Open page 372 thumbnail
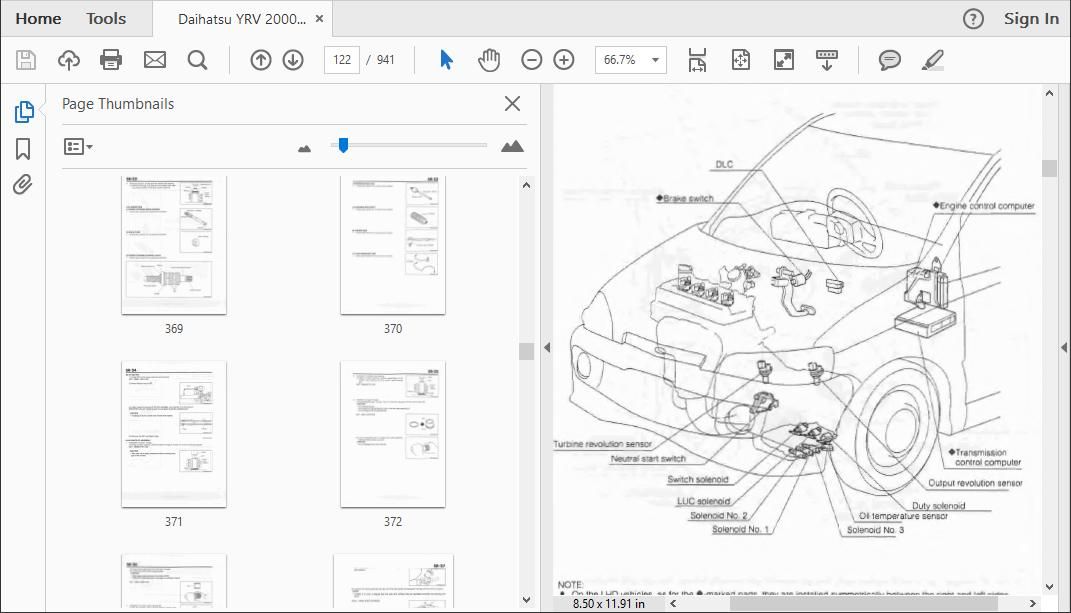1071x613 pixels. [x=393, y=435]
